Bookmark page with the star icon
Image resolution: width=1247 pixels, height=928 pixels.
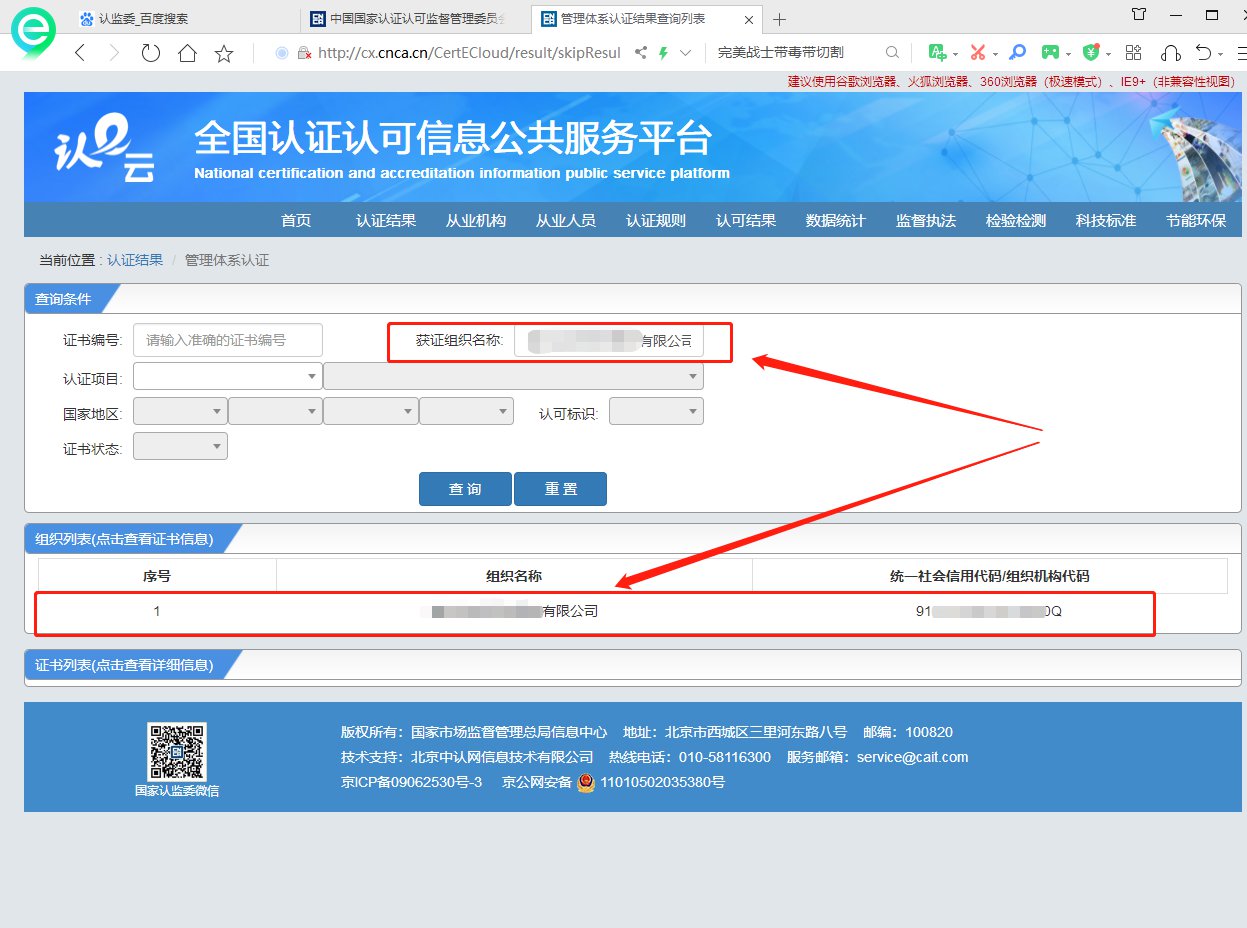[224, 53]
